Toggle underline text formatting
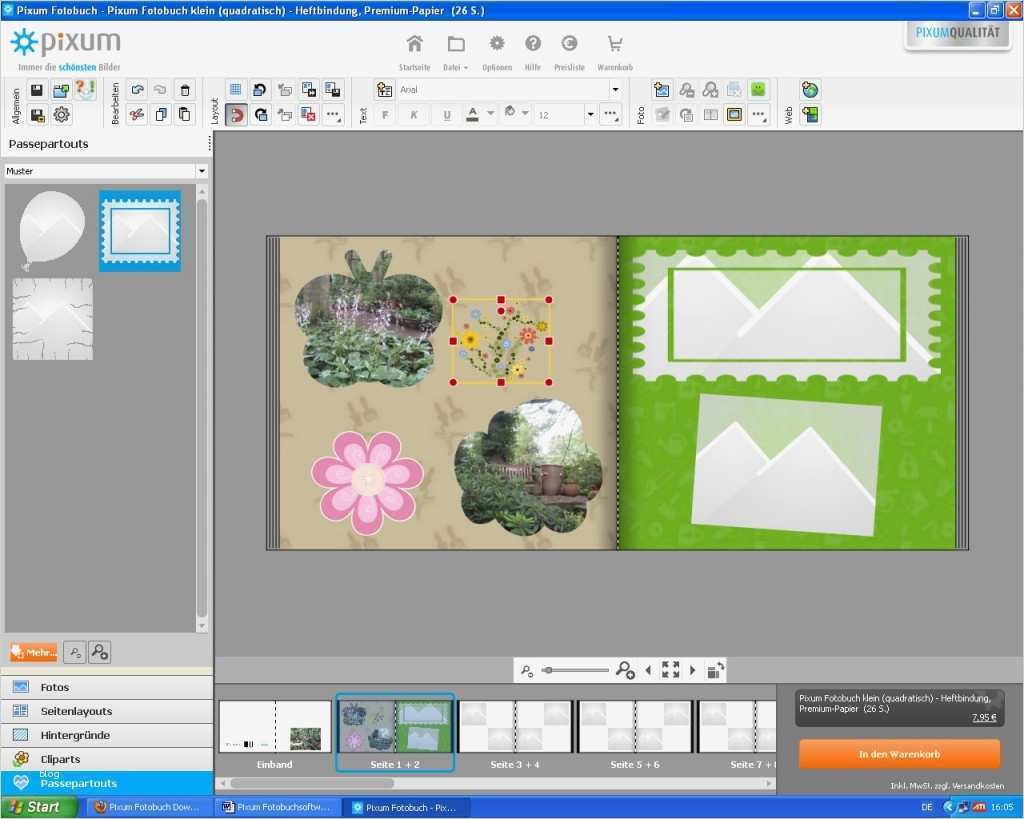The image size is (1024, 819). tap(446, 115)
